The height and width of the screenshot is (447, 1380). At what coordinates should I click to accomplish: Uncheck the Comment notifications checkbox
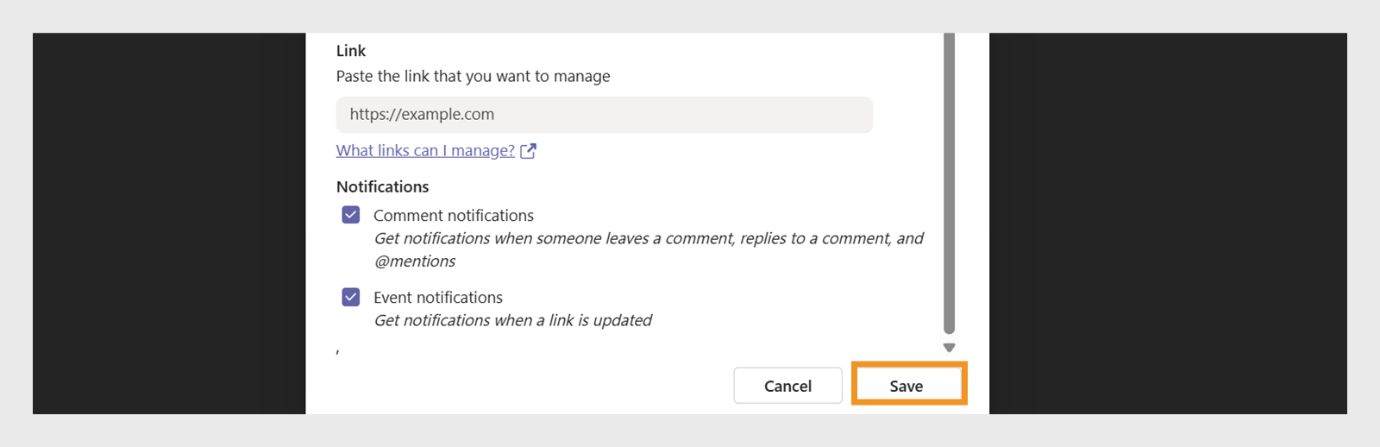[x=351, y=215]
